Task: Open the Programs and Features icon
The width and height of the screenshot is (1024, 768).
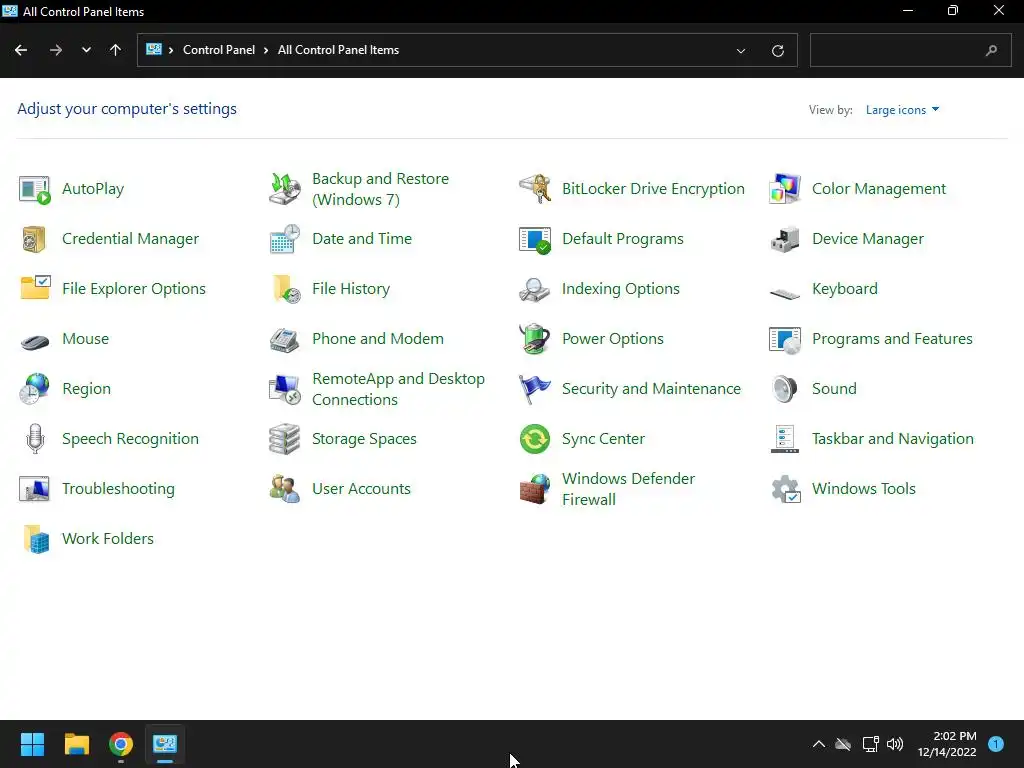Action: [785, 340]
